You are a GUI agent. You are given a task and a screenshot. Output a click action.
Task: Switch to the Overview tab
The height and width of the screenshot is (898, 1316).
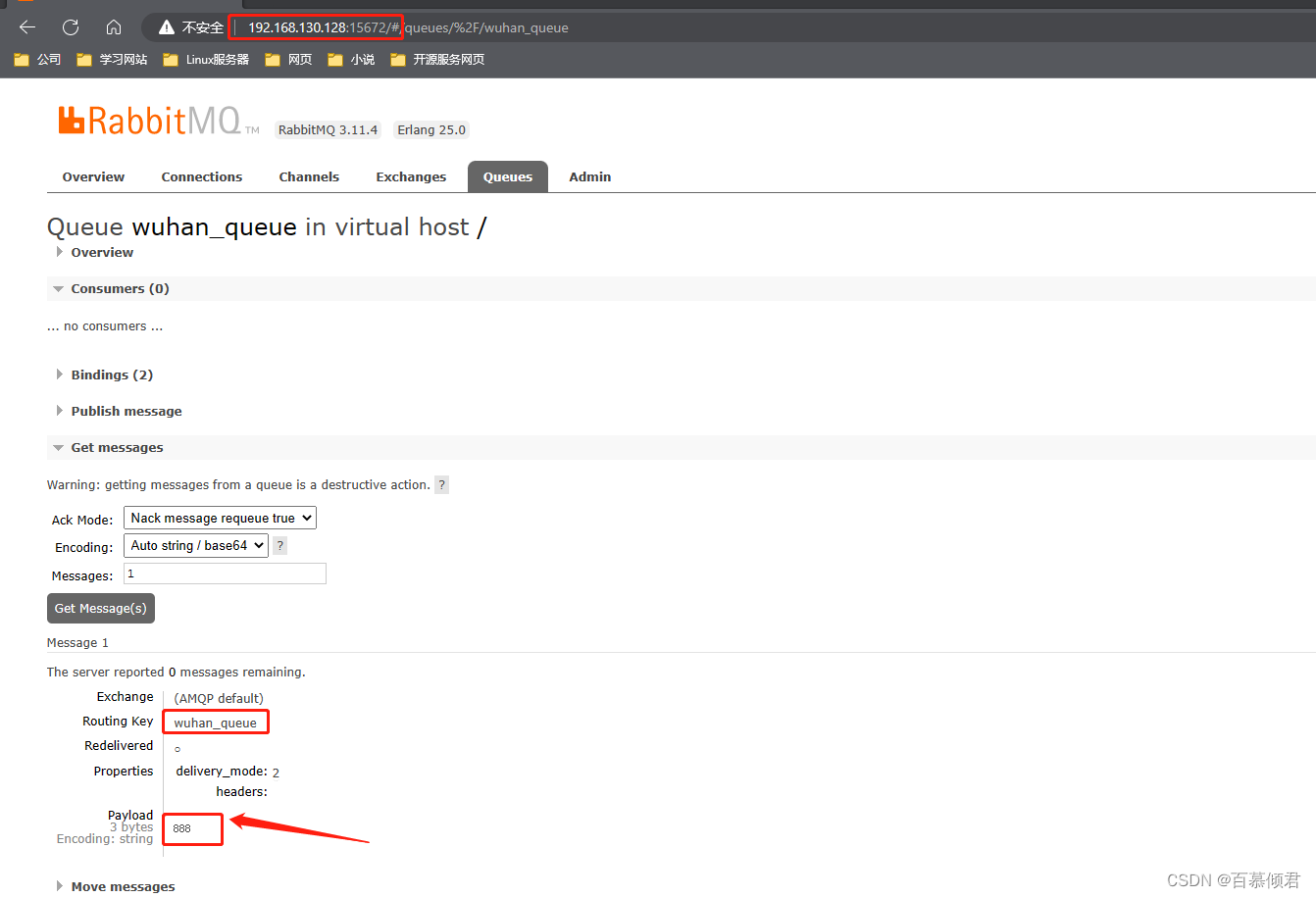(93, 177)
